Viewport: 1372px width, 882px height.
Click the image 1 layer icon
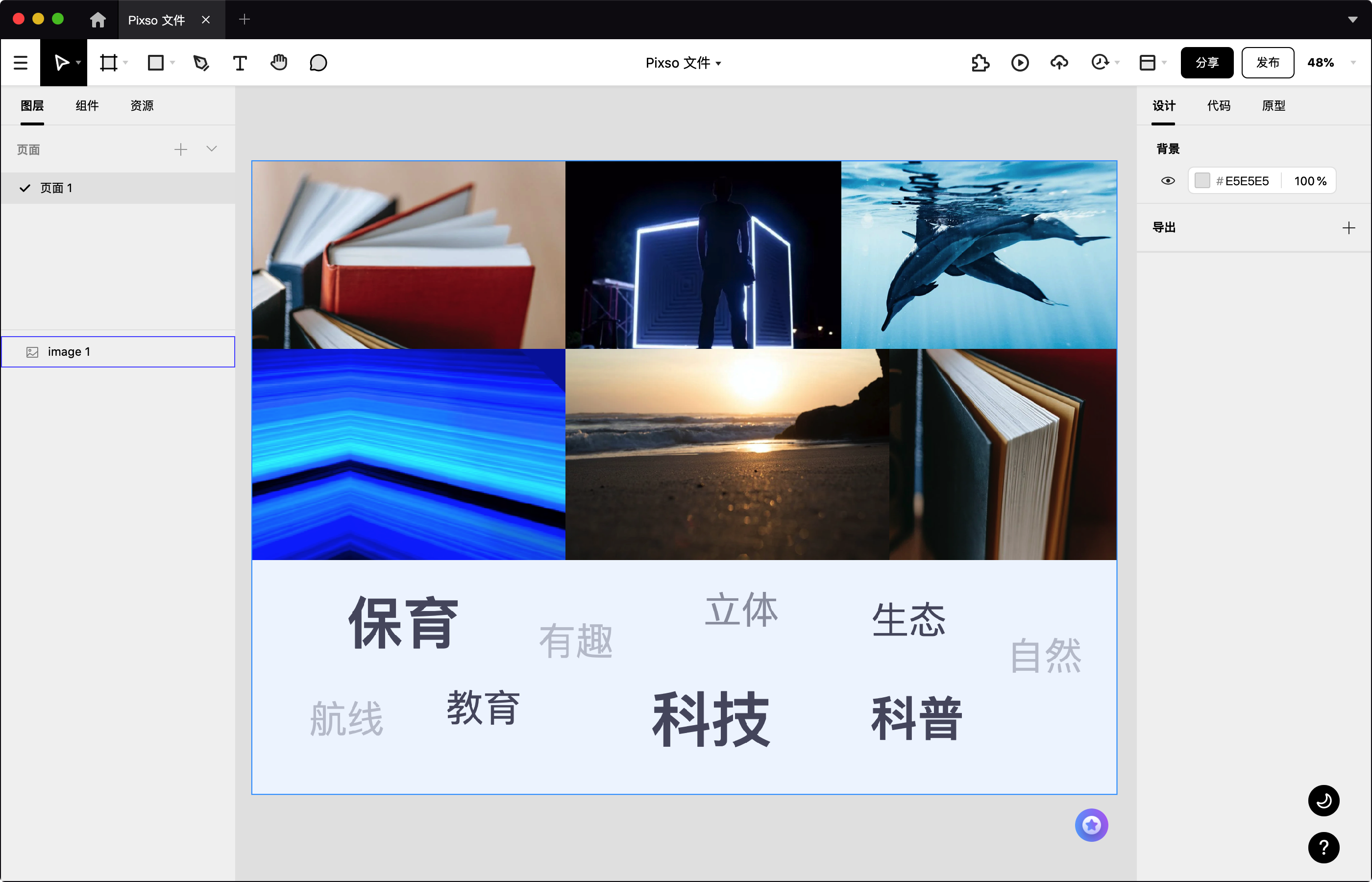(32, 352)
